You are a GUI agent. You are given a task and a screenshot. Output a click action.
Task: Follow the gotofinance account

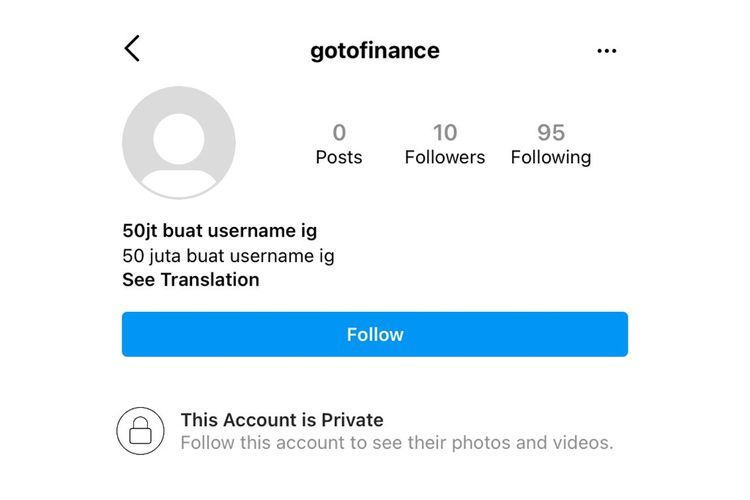[x=375, y=334]
